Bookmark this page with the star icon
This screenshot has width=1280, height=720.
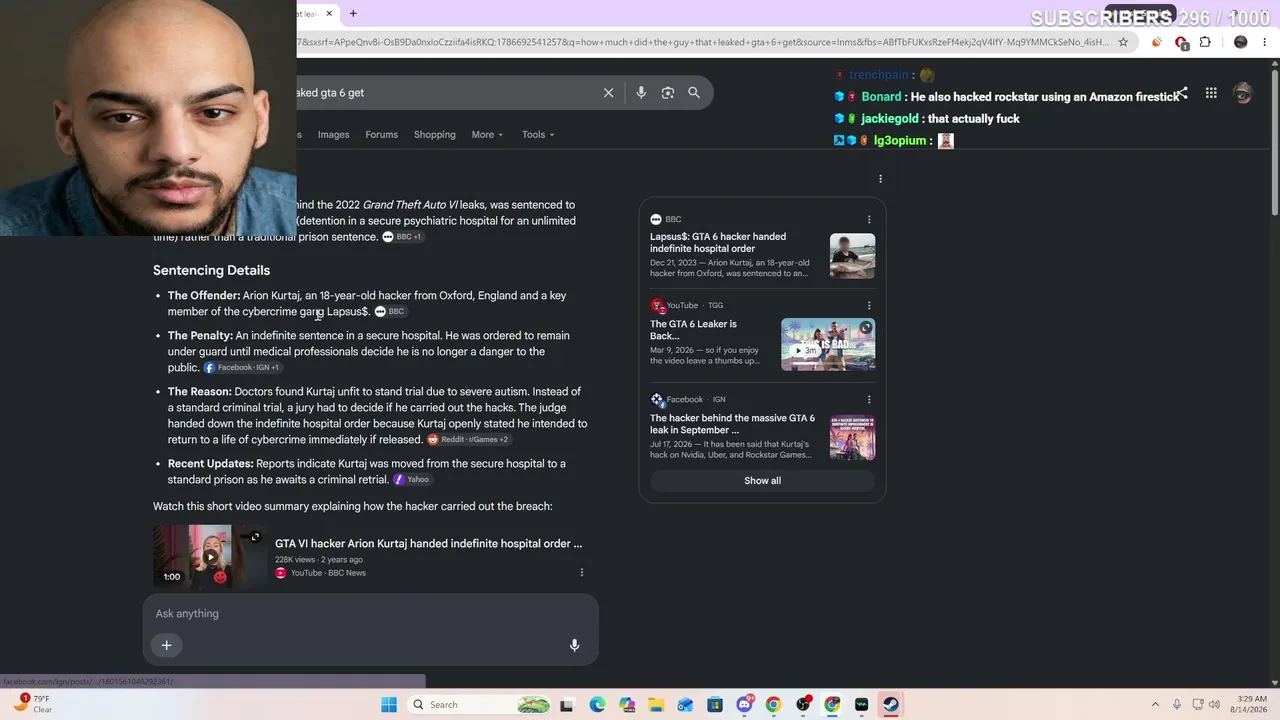coord(1123,42)
